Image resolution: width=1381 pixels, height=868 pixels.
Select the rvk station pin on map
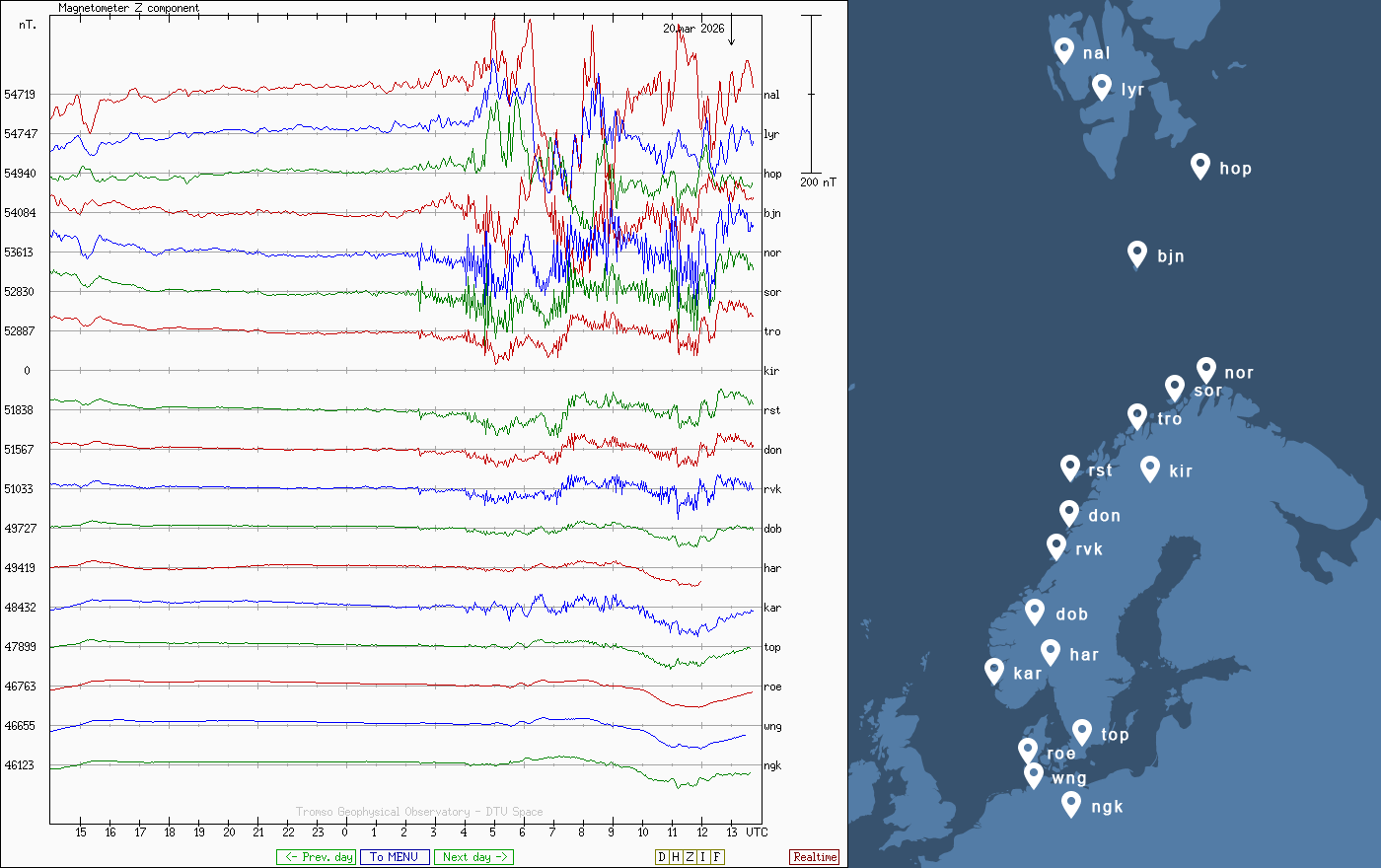1056,546
